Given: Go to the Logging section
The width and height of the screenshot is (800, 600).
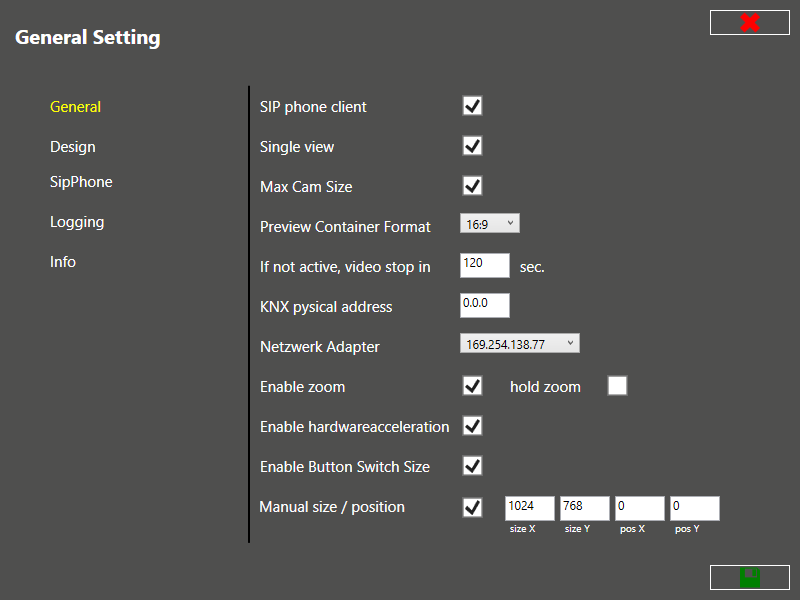Looking at the screenshot, I should (77, 222).
